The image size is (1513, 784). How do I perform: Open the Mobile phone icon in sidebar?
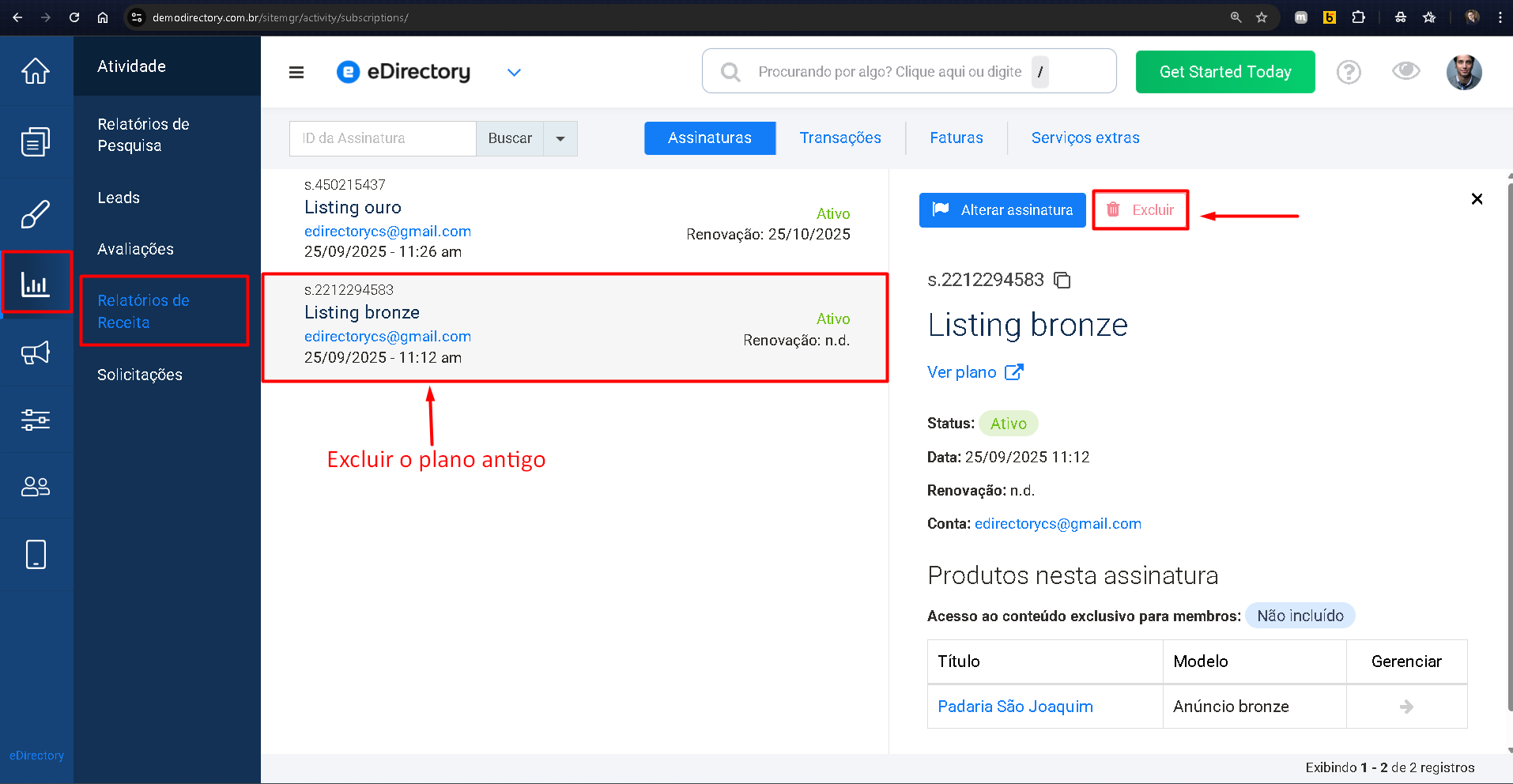tap(36, 555)
